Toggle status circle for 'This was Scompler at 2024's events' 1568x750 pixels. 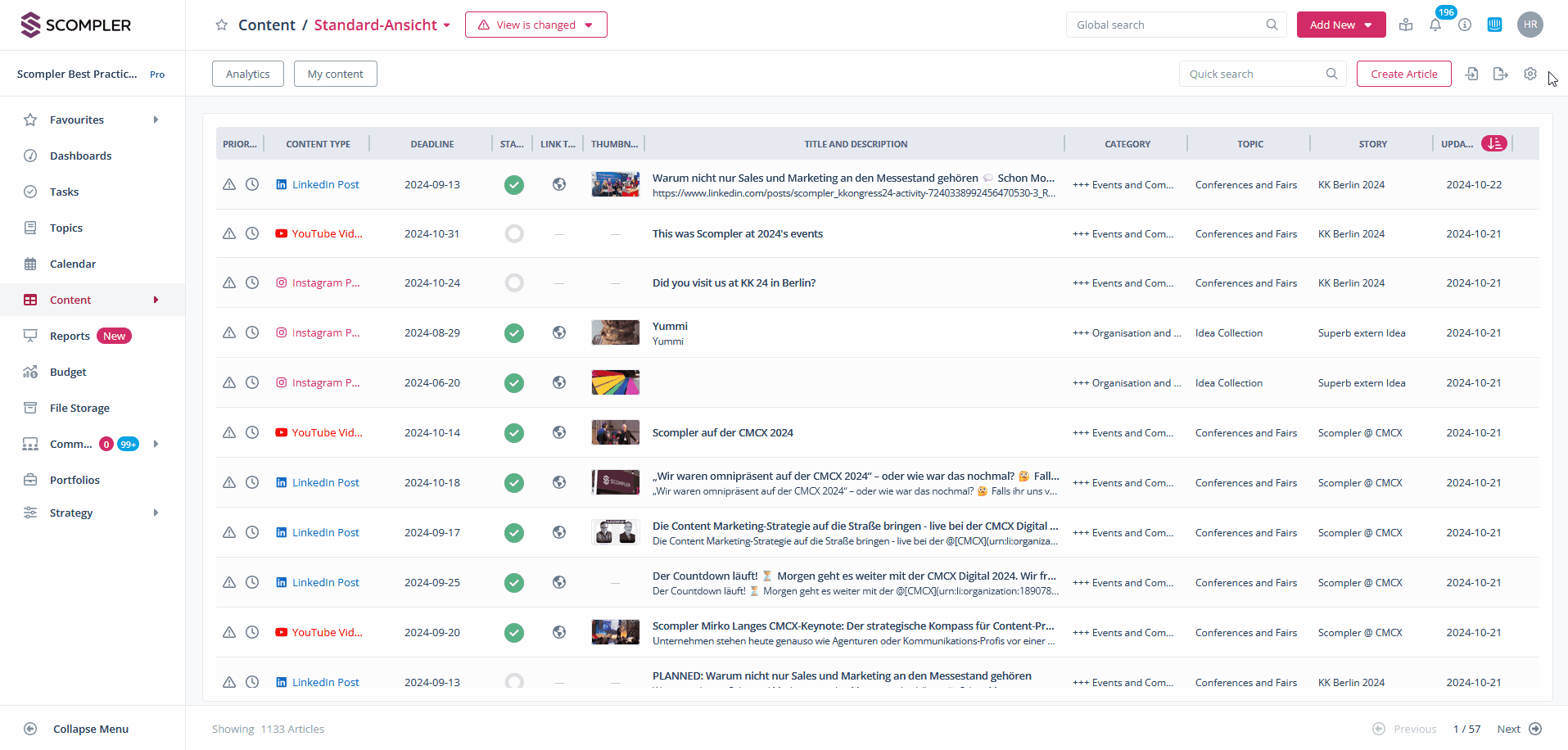point(514,233)
